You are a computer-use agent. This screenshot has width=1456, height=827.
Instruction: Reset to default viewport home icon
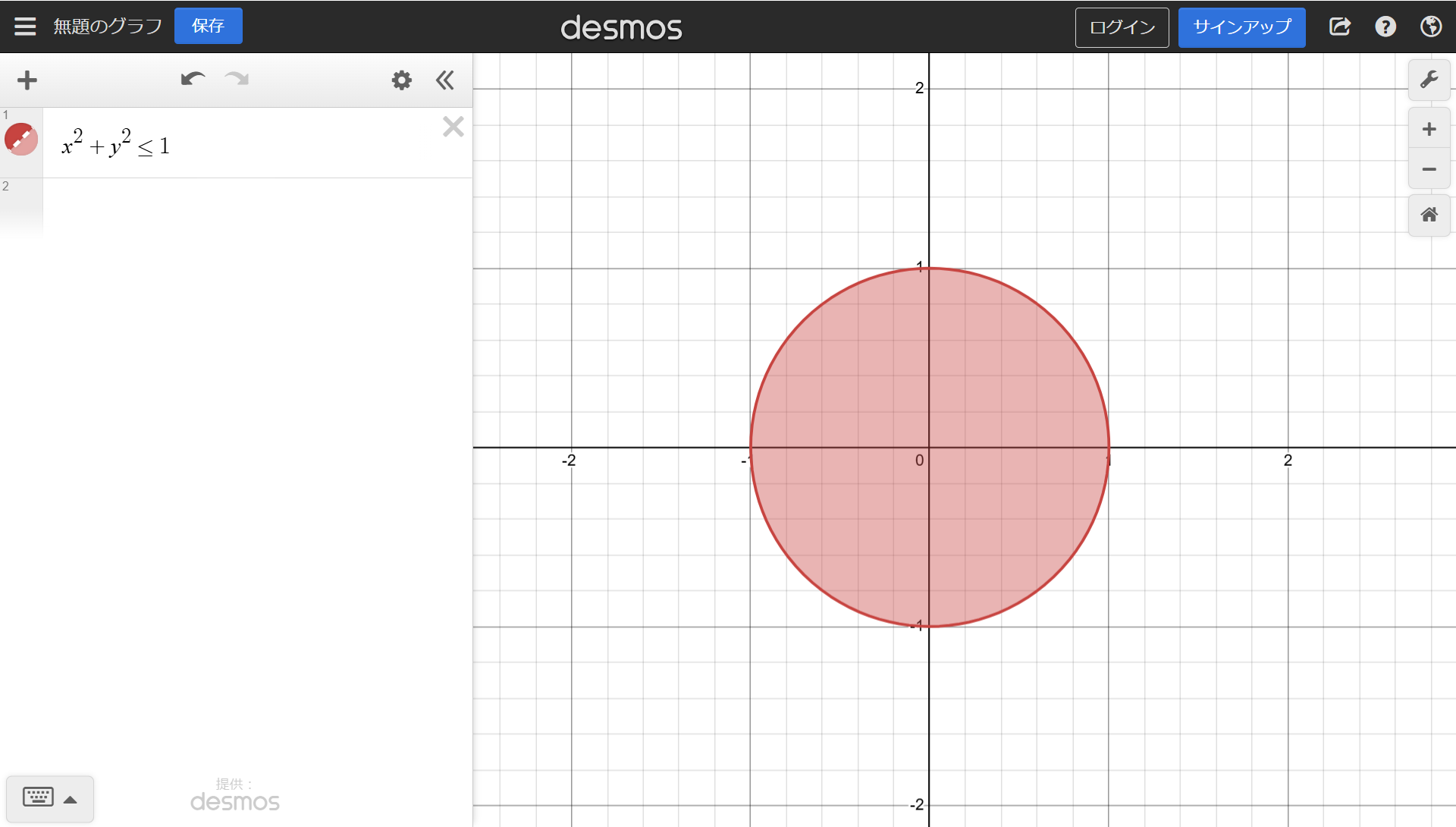[x=1429, y=215]
